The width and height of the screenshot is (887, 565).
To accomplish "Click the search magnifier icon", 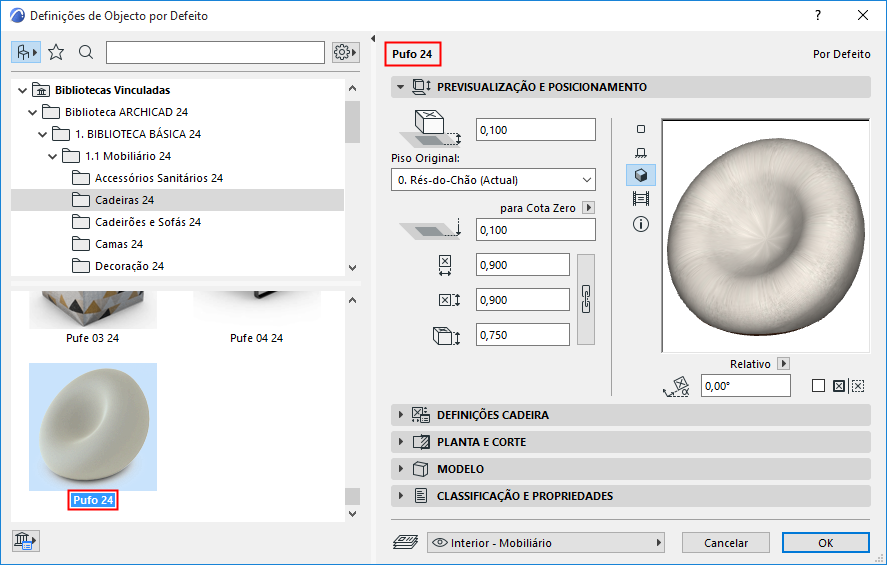I will click(x=86, y=53).
